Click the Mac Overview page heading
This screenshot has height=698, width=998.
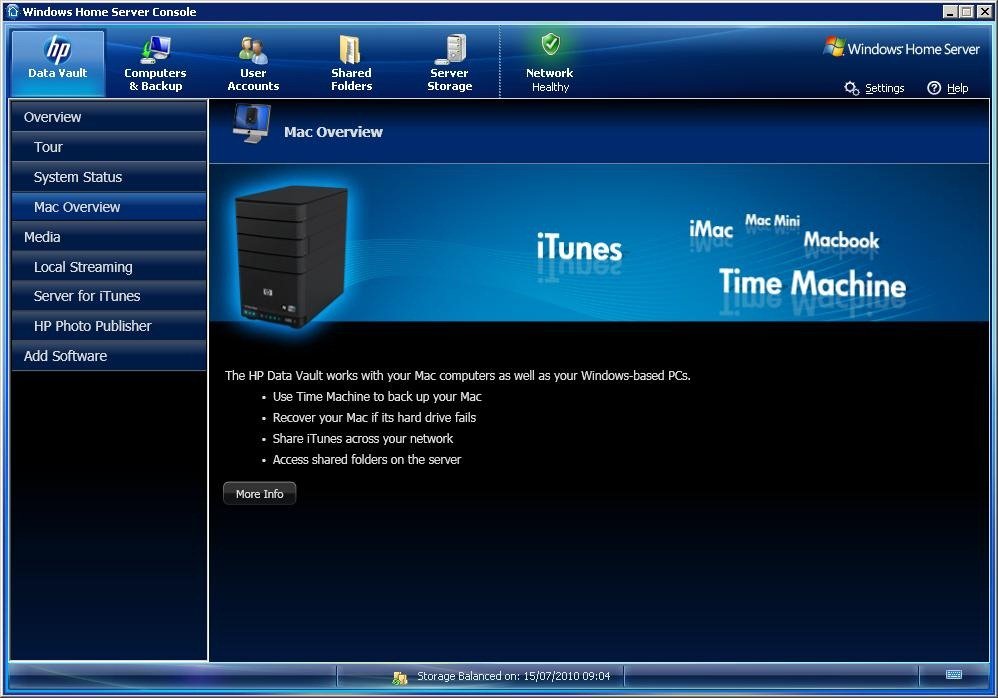point(334,132)
